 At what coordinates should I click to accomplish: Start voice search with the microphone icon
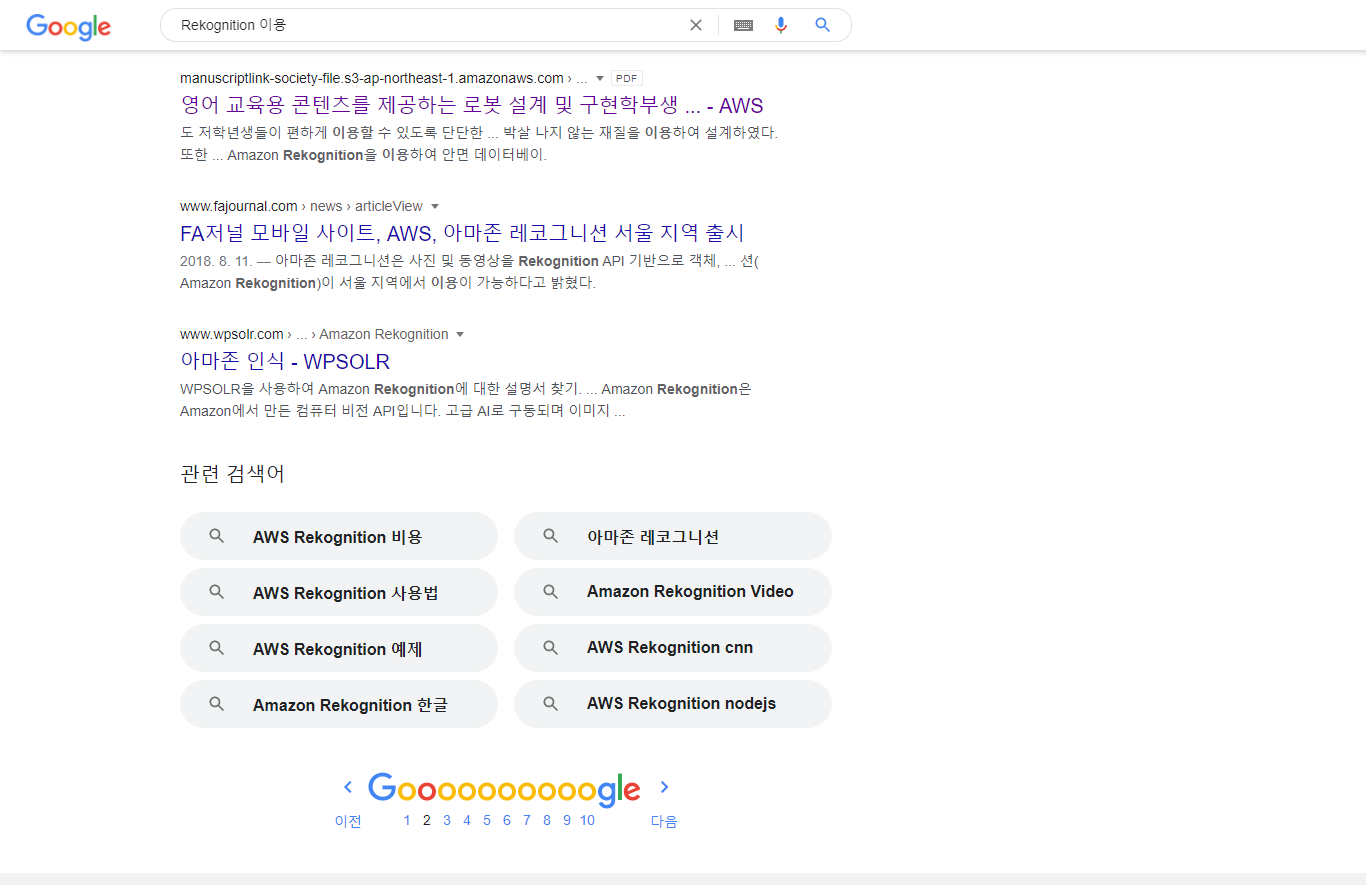coord(781,25)
